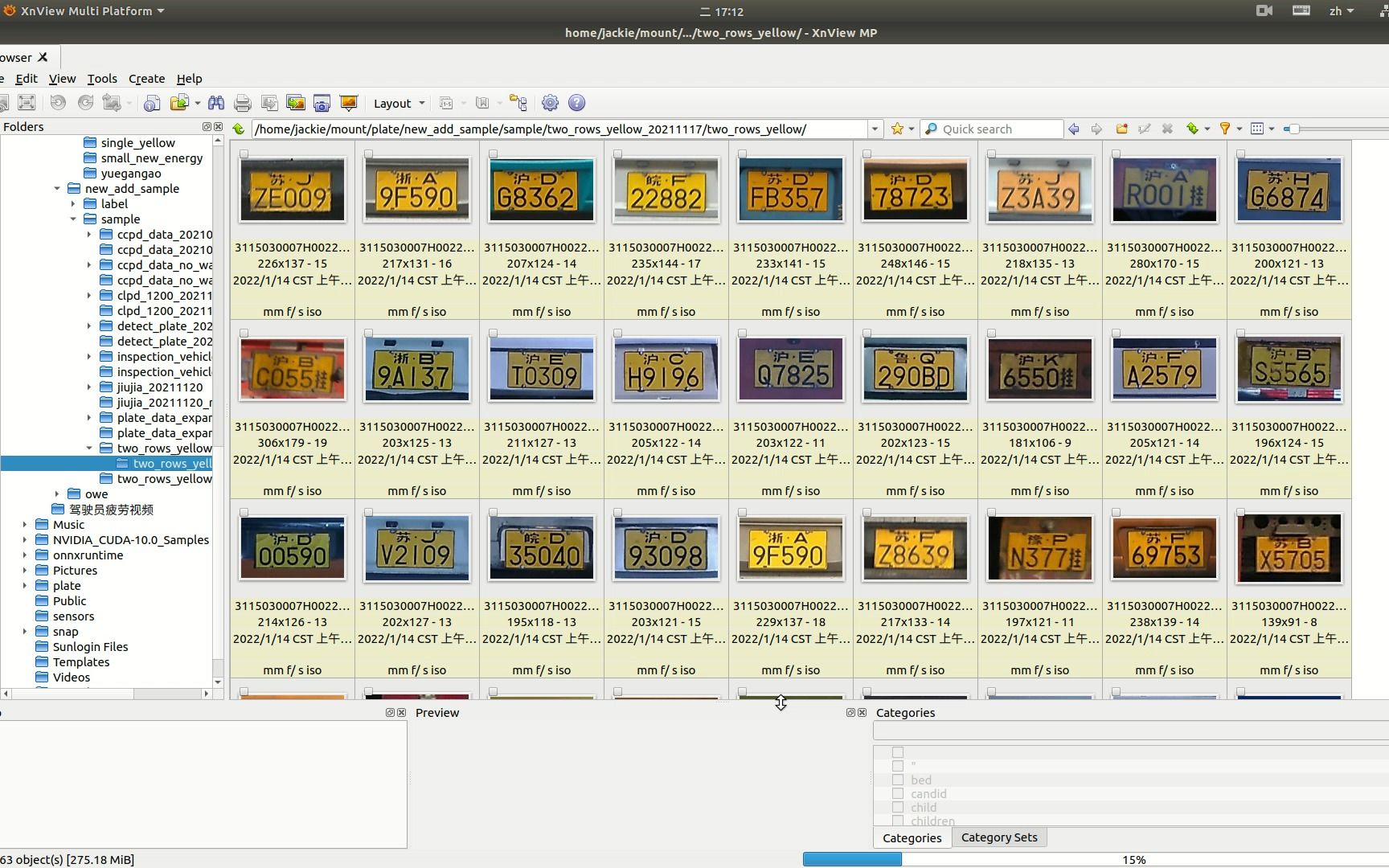Toggle the folder tree view icon

click(x=518, y=103)
